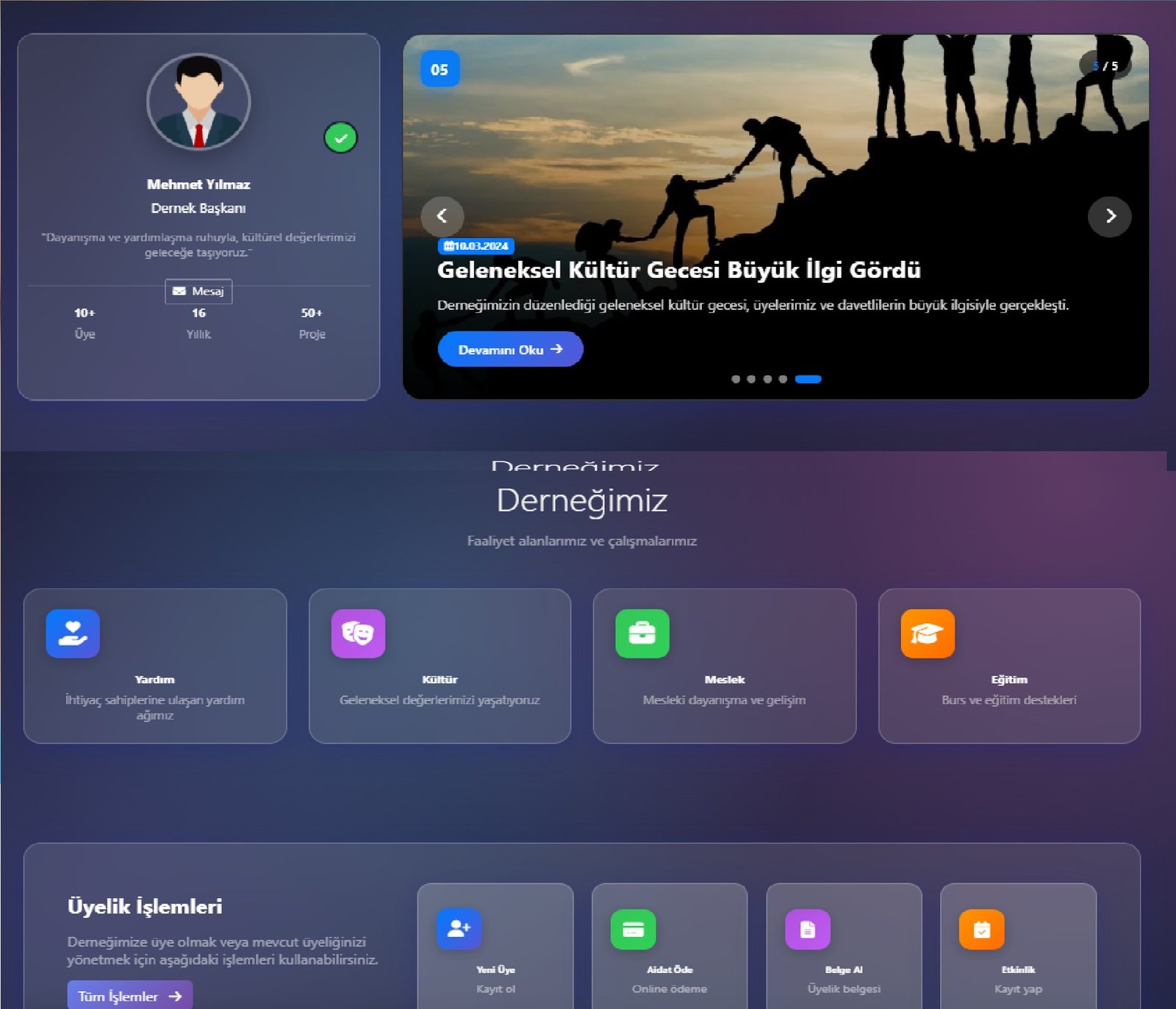Click the Yardım hand-heart icon
The width and height of the screenshot is (1176, 1009).
[73, 633]
